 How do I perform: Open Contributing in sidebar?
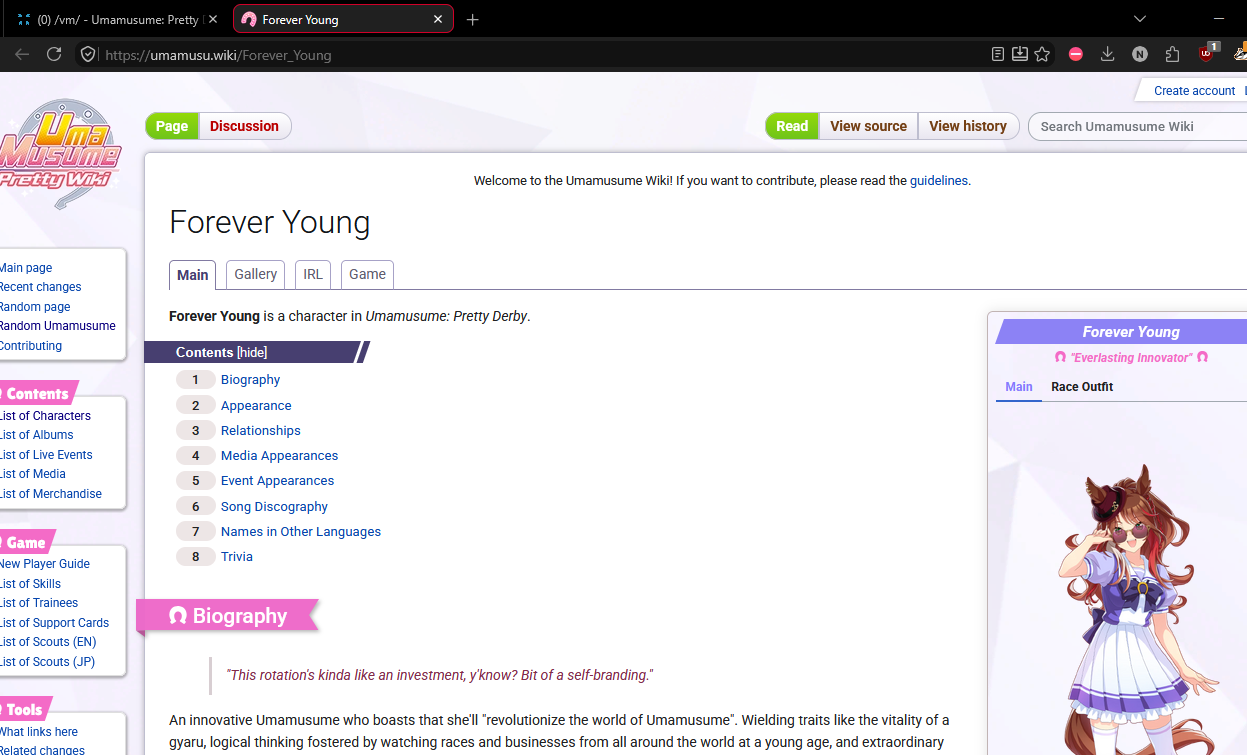tap(31, 346)
